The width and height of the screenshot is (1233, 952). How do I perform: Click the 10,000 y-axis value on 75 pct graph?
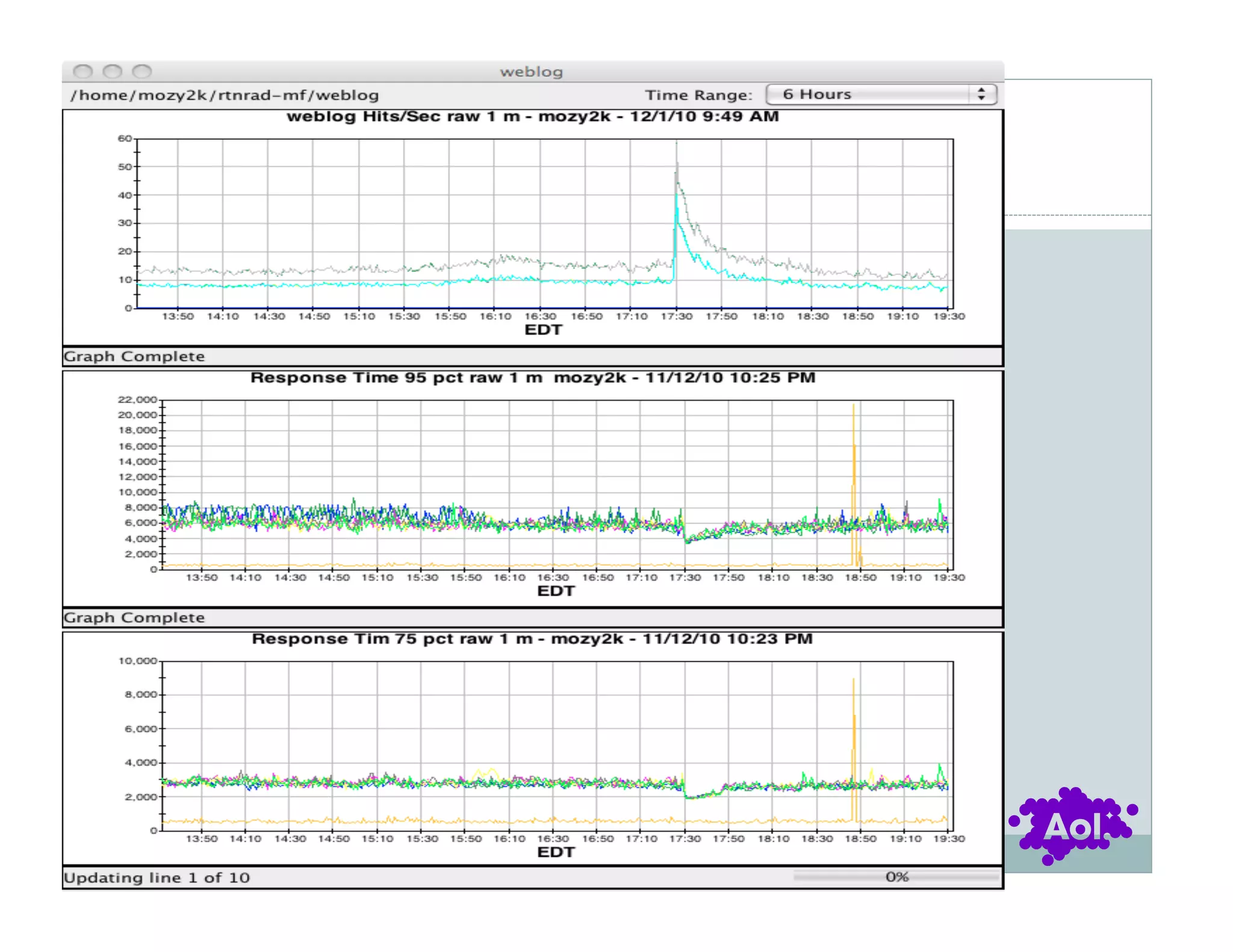137,661
